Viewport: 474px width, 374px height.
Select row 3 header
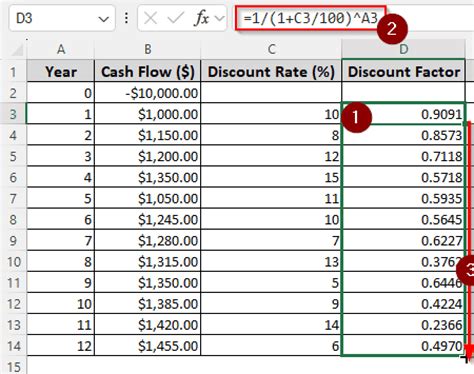tap(13, 114)
